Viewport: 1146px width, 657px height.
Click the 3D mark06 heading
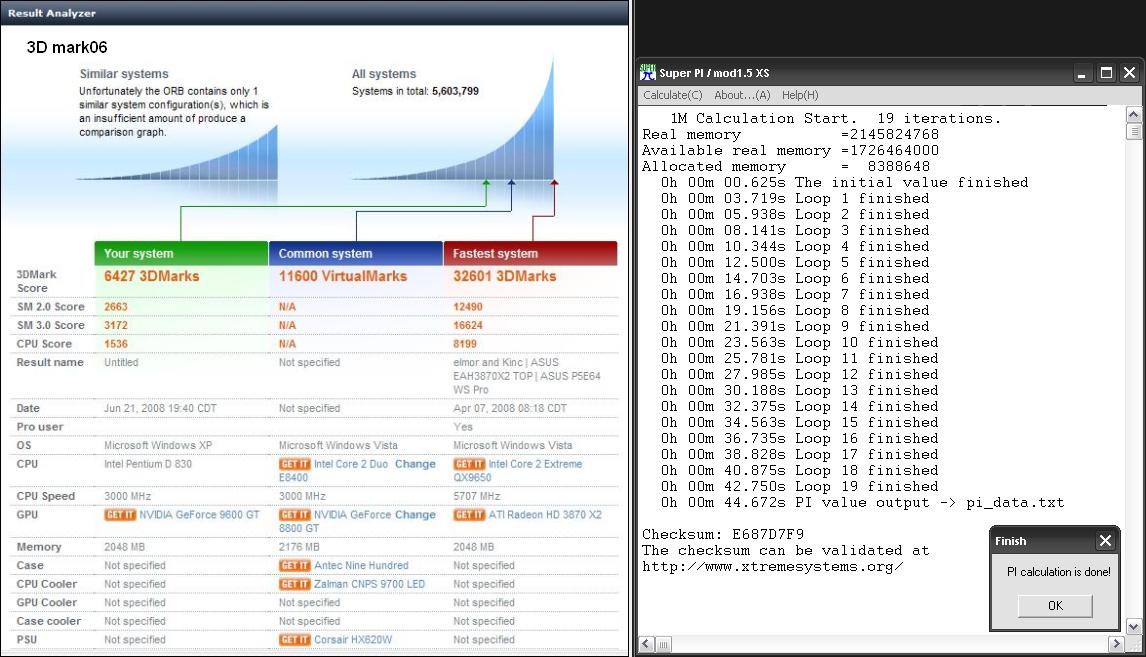[67, 48]
